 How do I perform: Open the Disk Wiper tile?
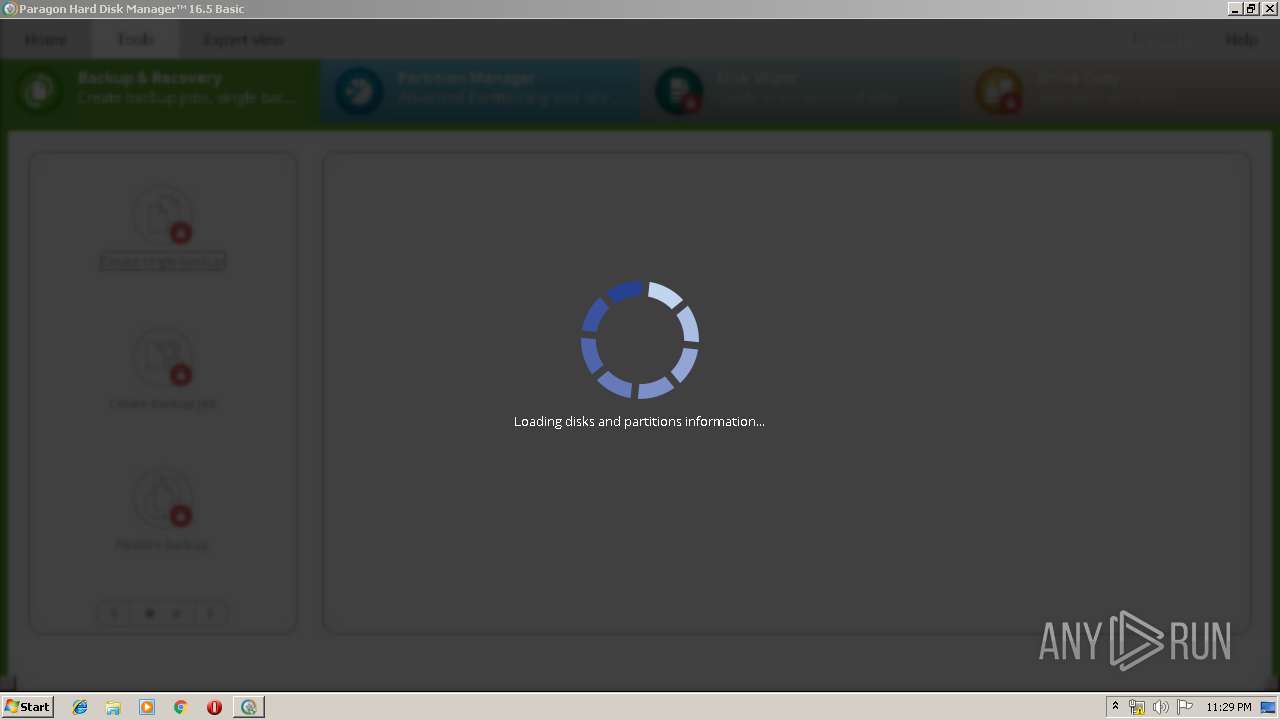point(800,90)
